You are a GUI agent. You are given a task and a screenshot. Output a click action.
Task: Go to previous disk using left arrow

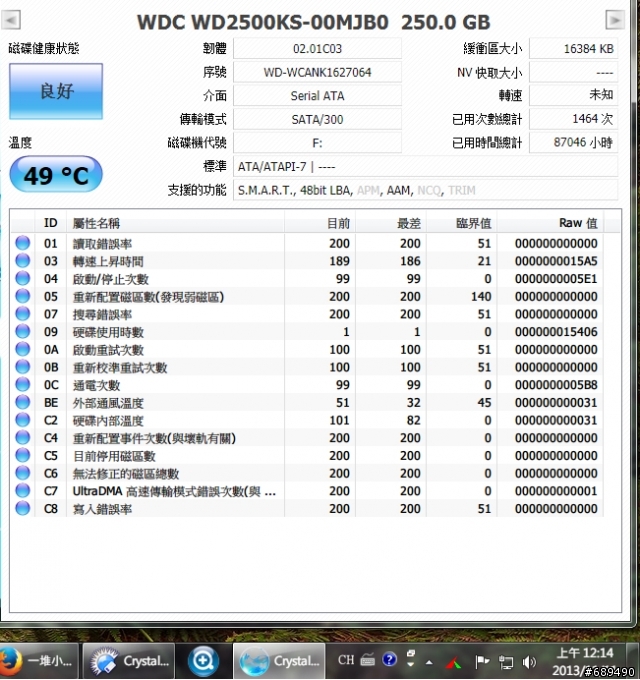click(11, 20)
